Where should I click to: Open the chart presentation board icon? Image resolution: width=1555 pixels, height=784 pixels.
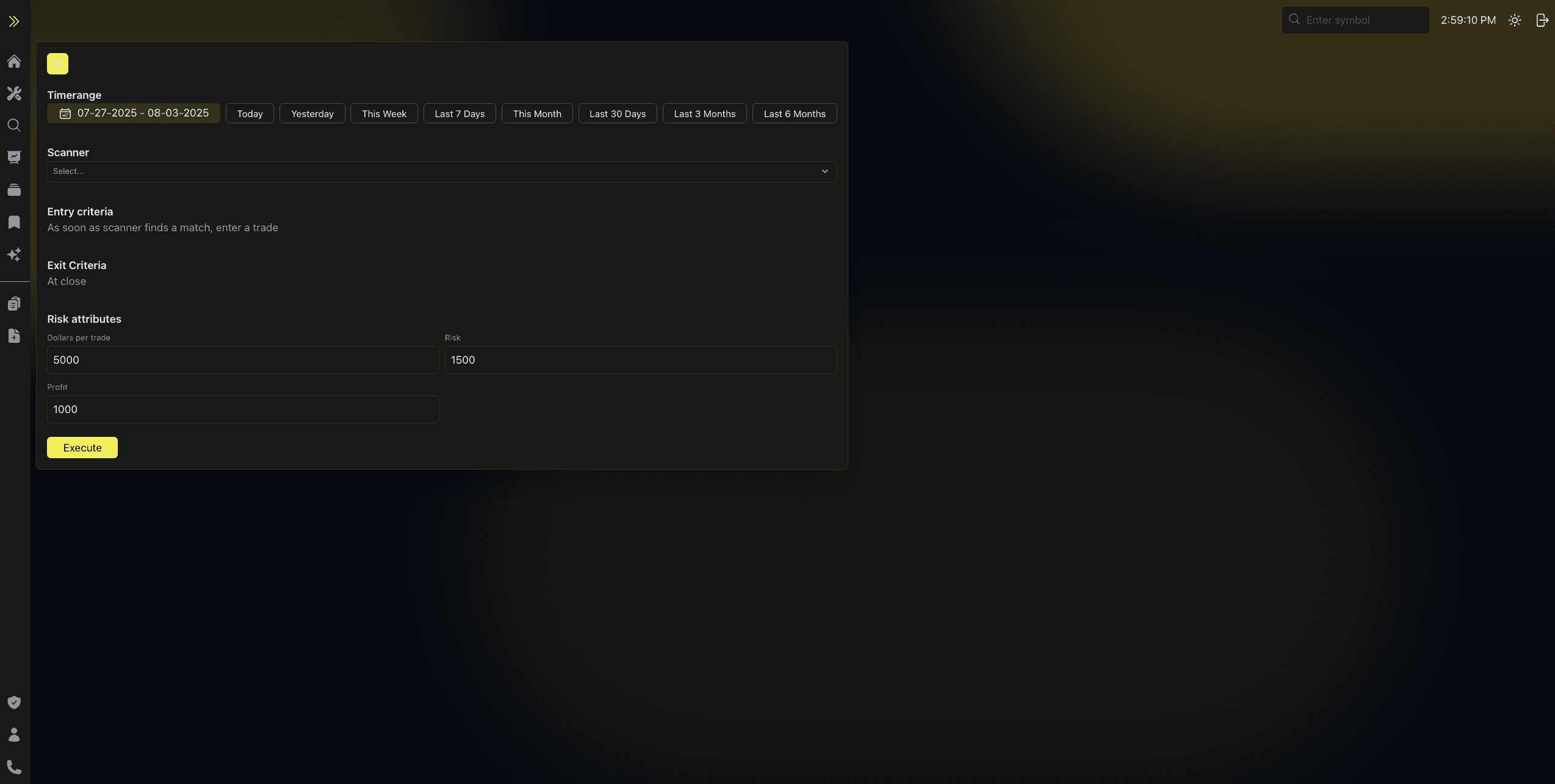(14, 157)
